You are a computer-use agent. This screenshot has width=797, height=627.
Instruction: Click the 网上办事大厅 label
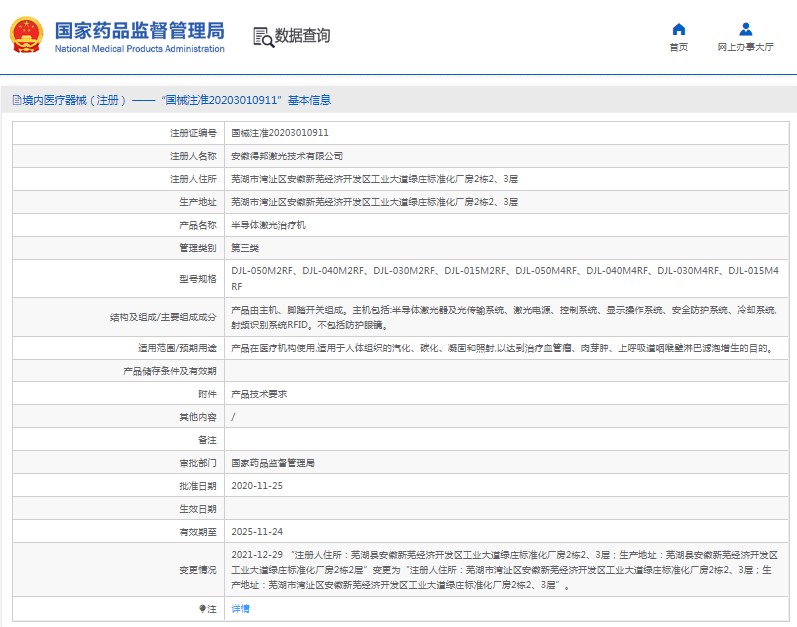pos(746,47)
